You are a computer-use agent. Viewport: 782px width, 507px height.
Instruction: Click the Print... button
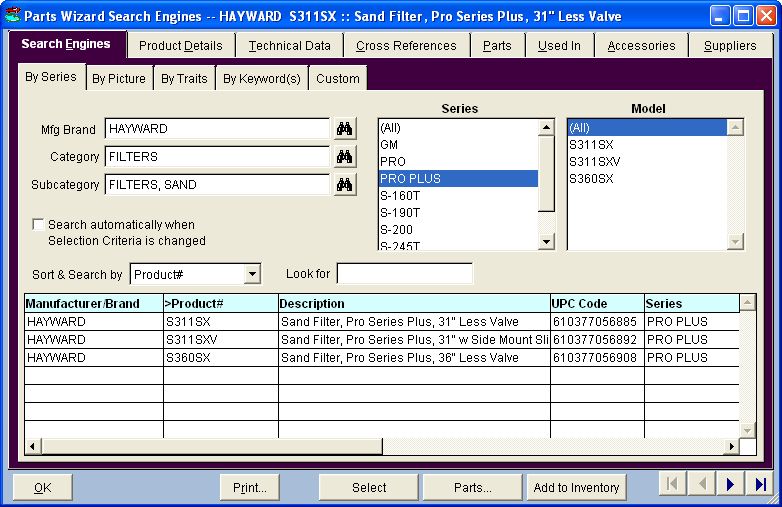point(249,487)
